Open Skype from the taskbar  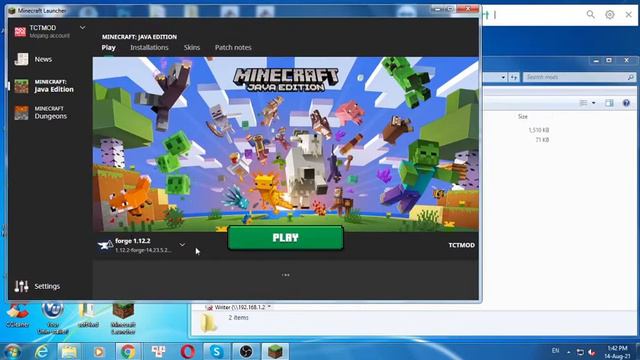(217, 351)
